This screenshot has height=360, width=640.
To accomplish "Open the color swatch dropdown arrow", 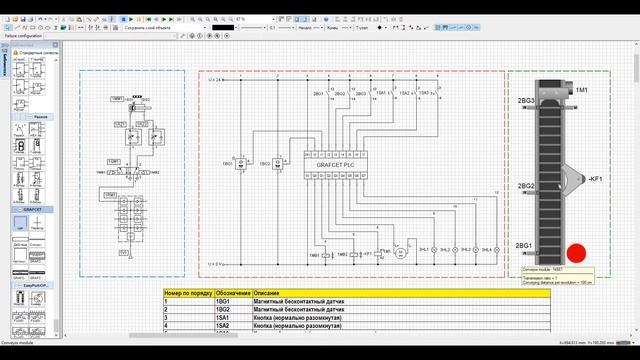I will (236, 28).
